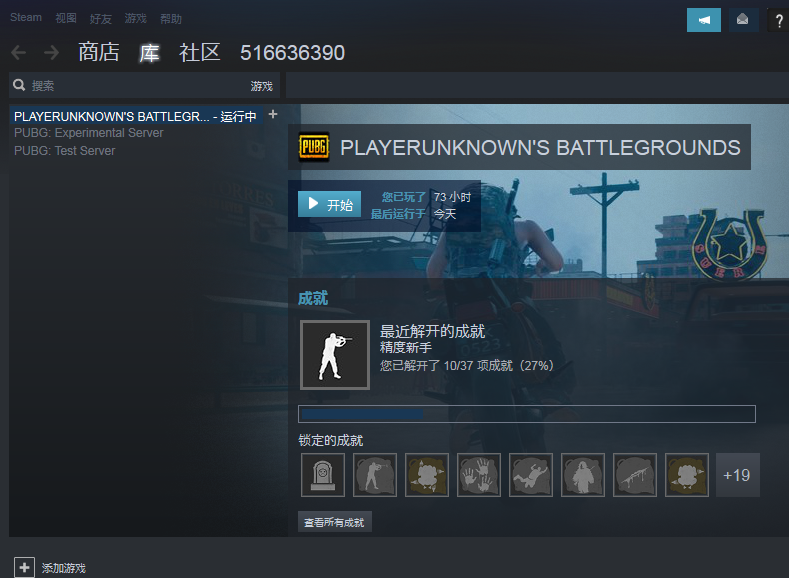Switch to the 库 tab

pyautogui.click(x=149, y=53)
